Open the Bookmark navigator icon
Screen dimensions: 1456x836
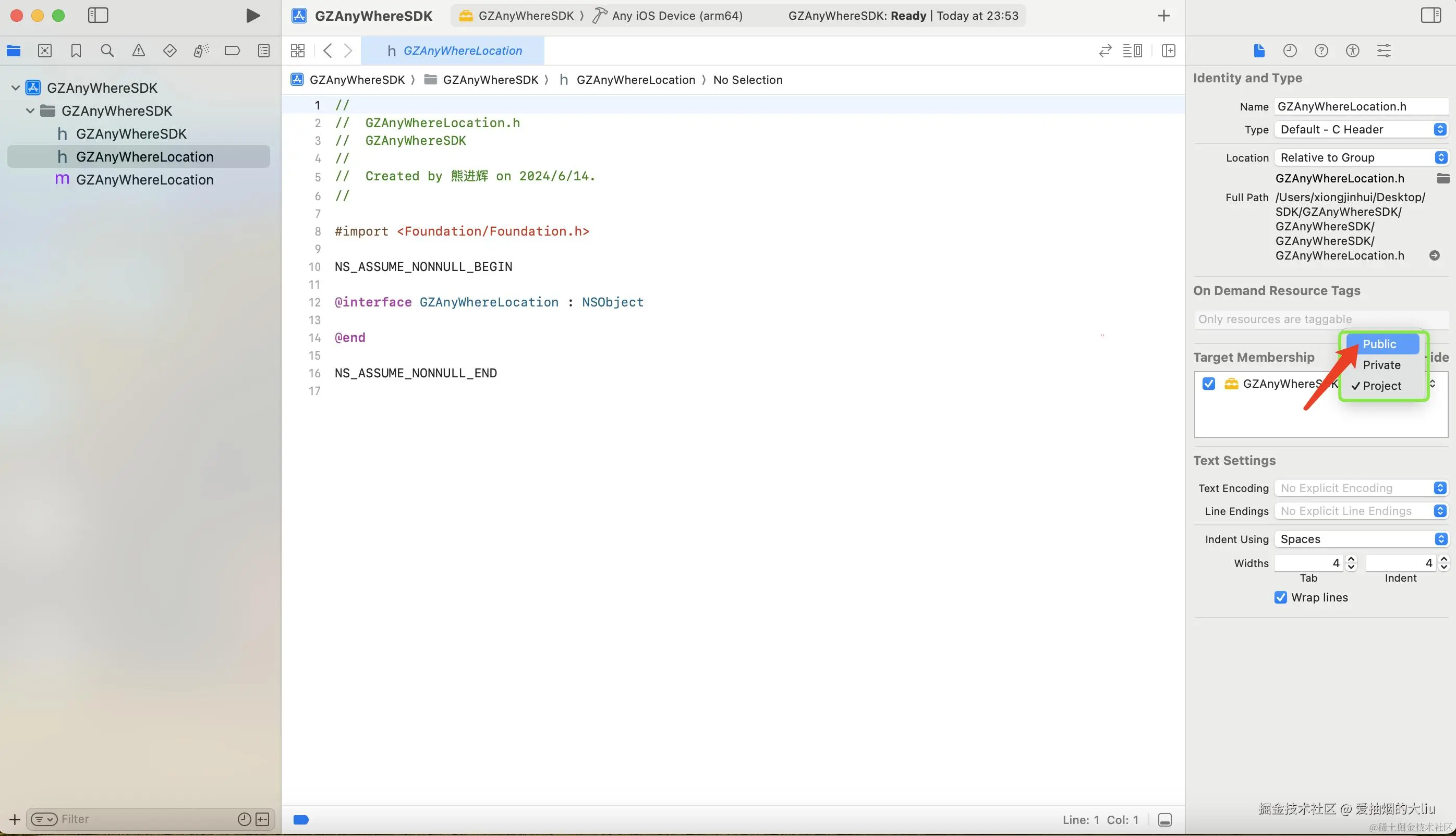pos(76,51)
